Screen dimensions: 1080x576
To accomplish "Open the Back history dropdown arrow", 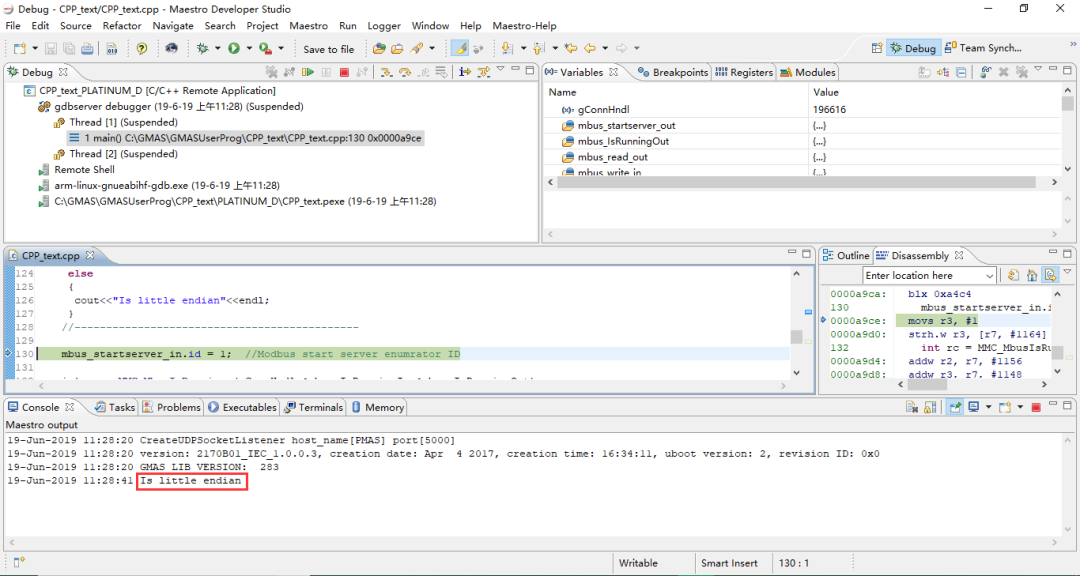I will coord(605,48).
